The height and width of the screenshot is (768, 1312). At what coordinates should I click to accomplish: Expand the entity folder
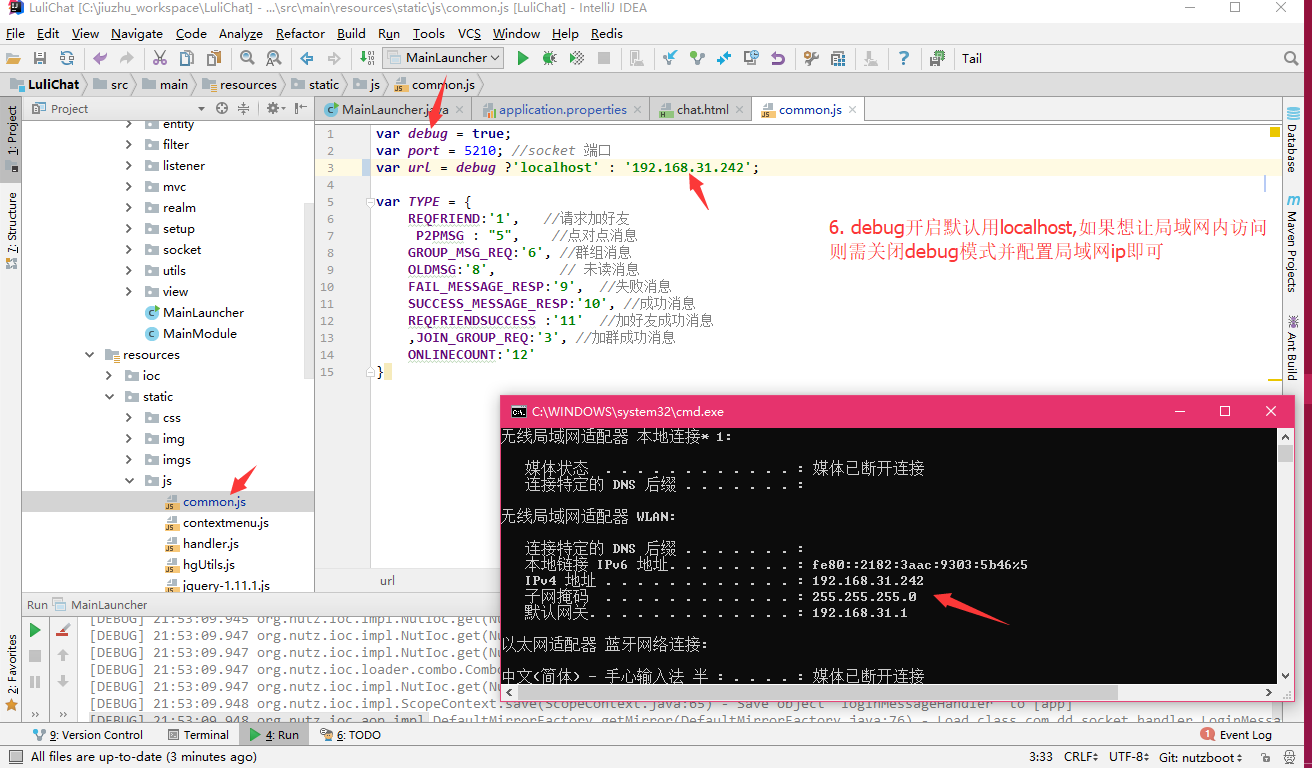129,124
